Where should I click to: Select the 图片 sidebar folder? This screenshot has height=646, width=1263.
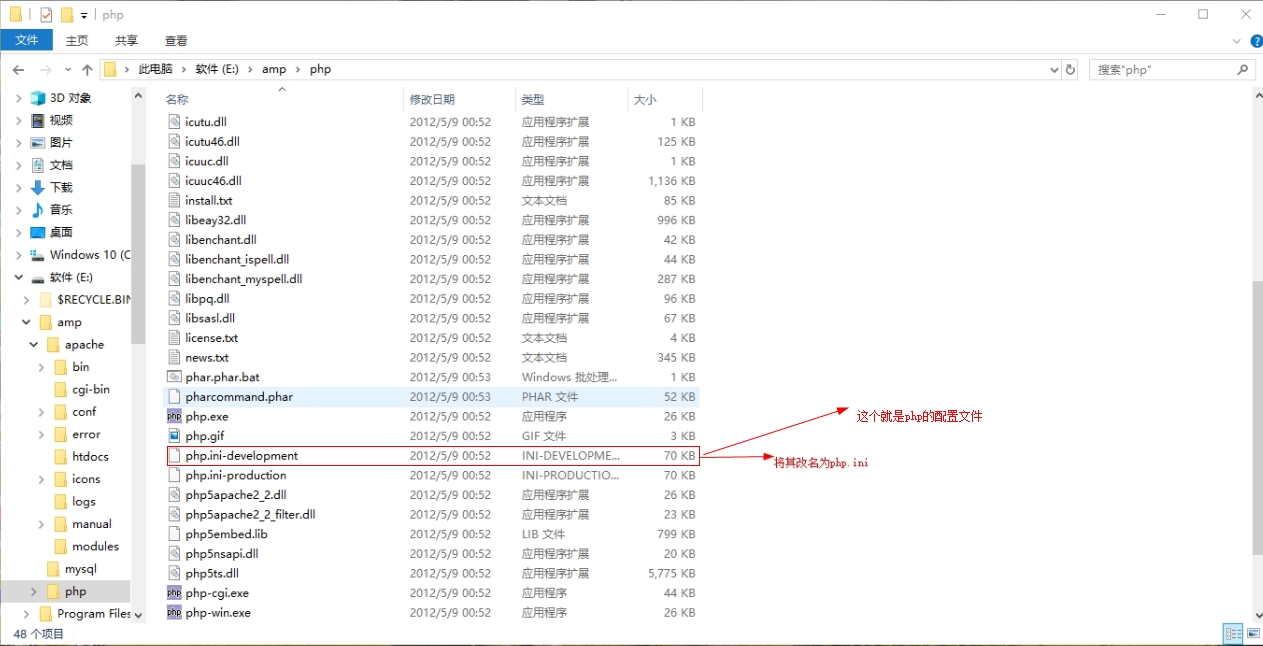coord(61,142)
